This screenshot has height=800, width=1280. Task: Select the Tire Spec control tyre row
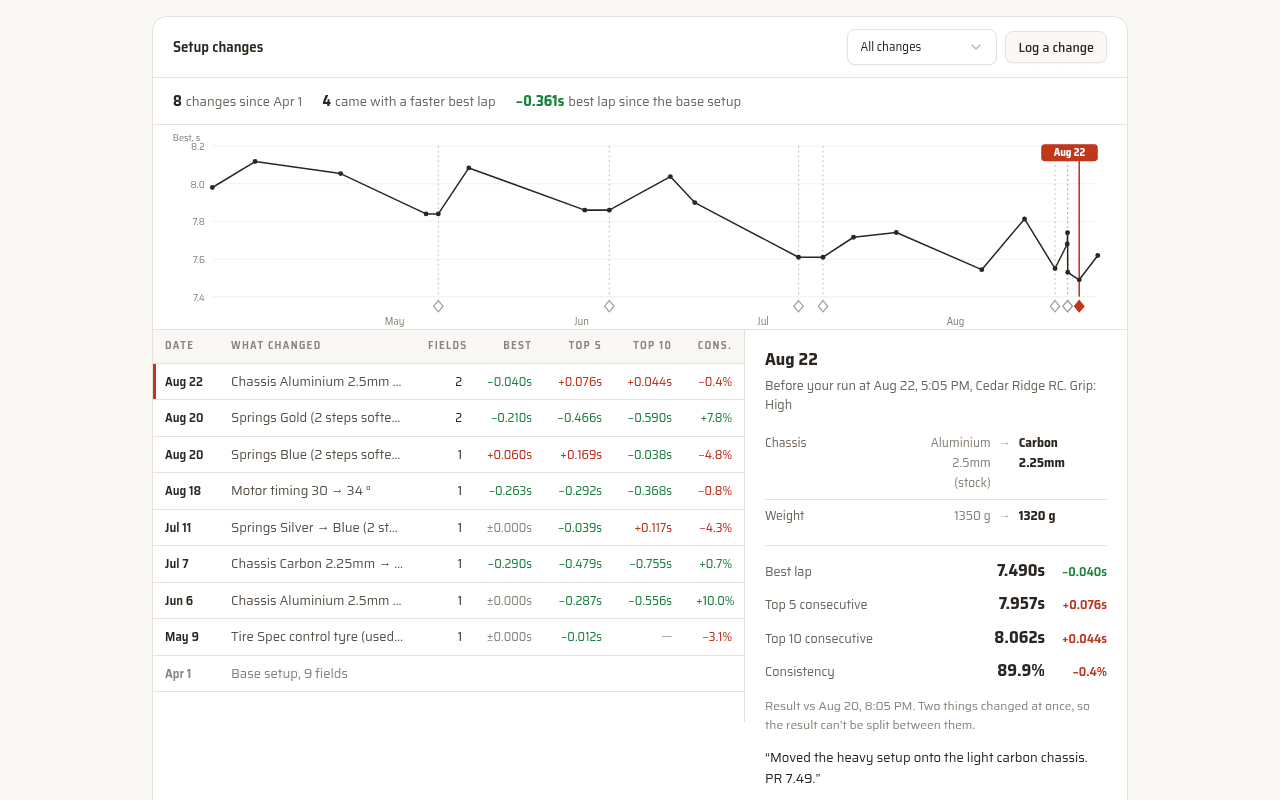point(449,637)
